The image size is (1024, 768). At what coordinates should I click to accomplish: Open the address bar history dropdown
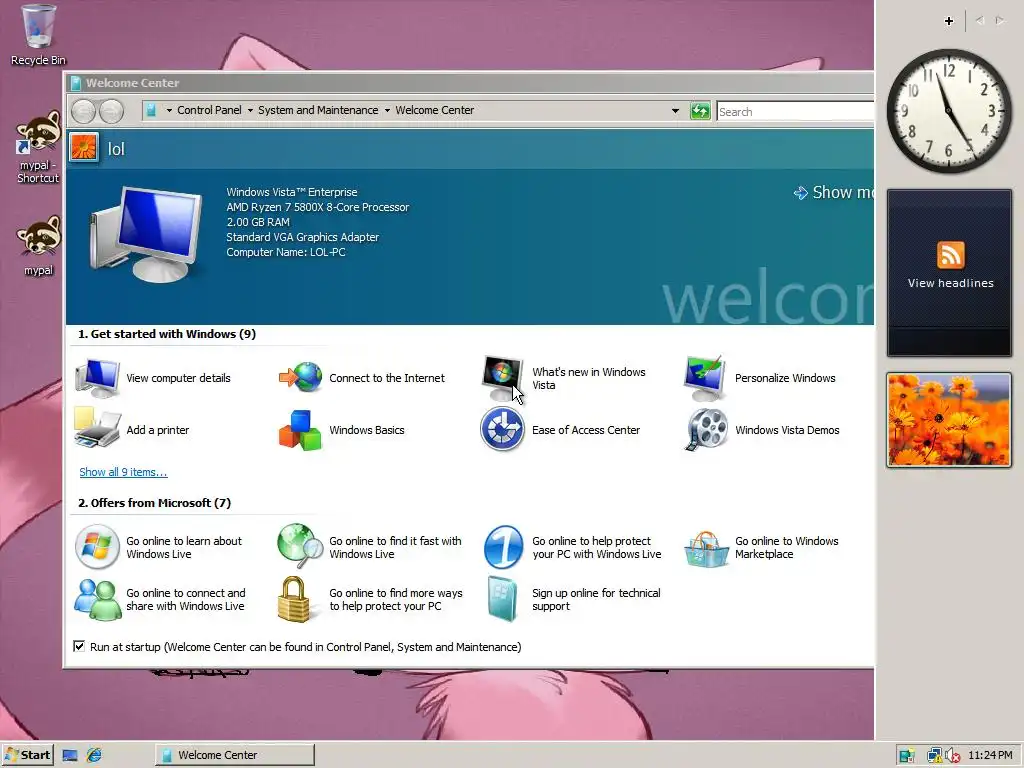(x=675, y=111)
